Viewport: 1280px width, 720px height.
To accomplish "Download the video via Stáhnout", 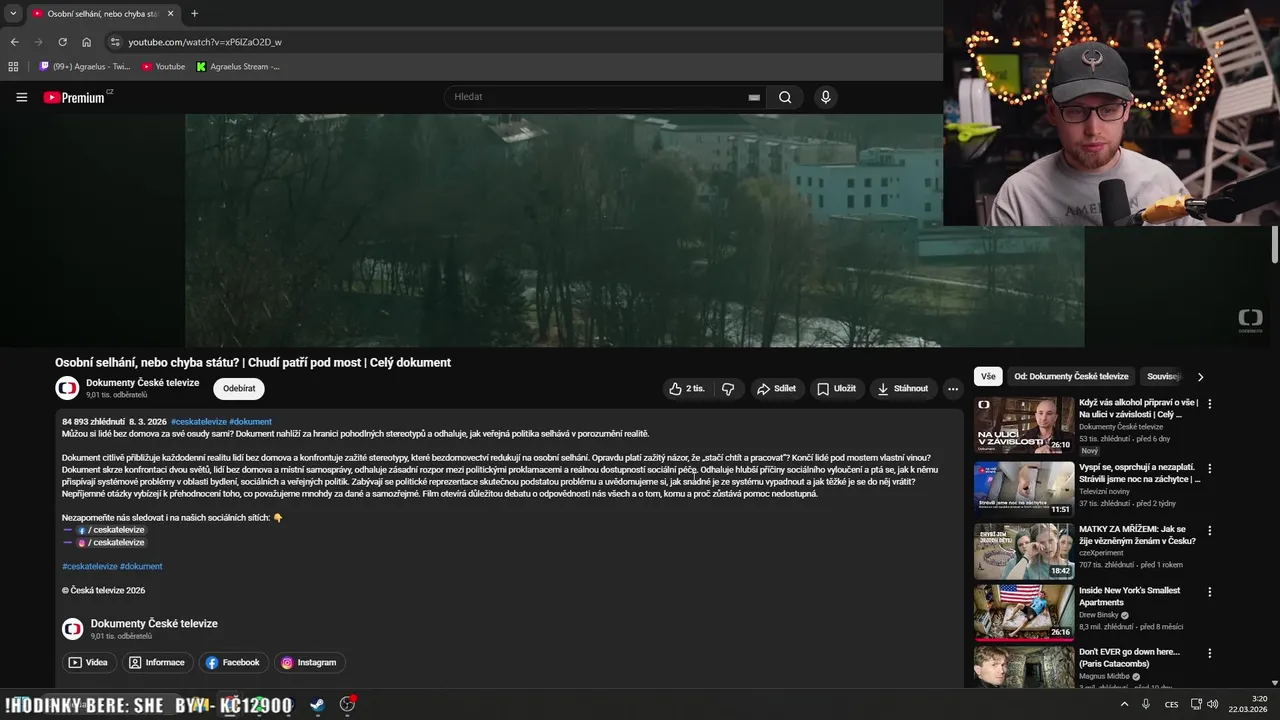I will (902, 389).
